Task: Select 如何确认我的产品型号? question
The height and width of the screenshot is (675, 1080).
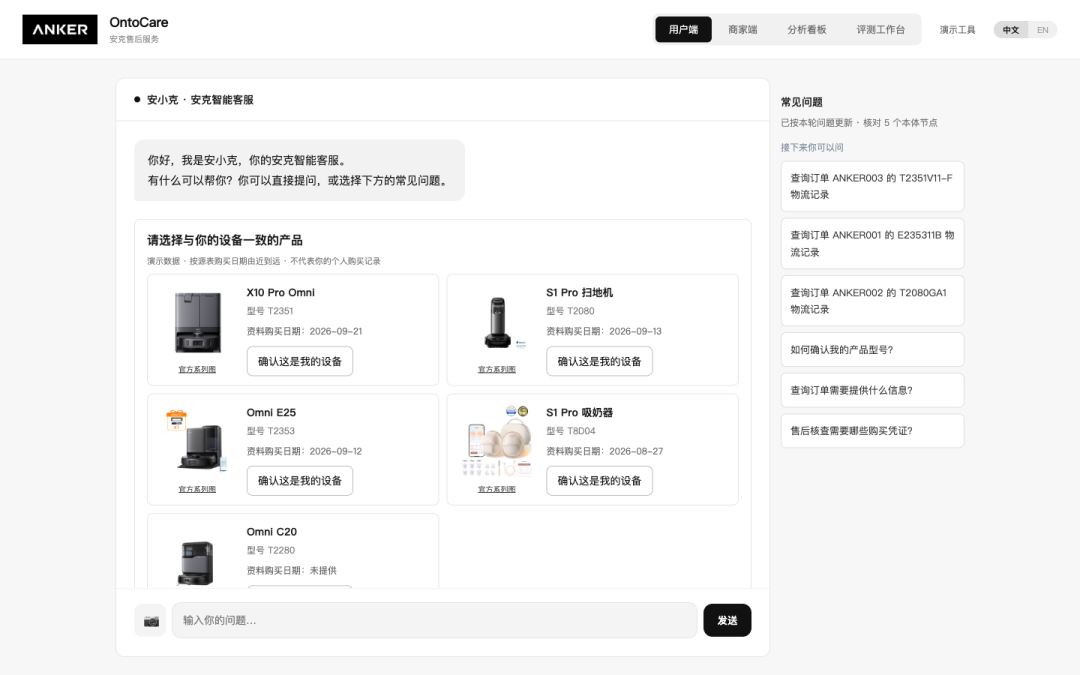Action: [x=872, y=350]
